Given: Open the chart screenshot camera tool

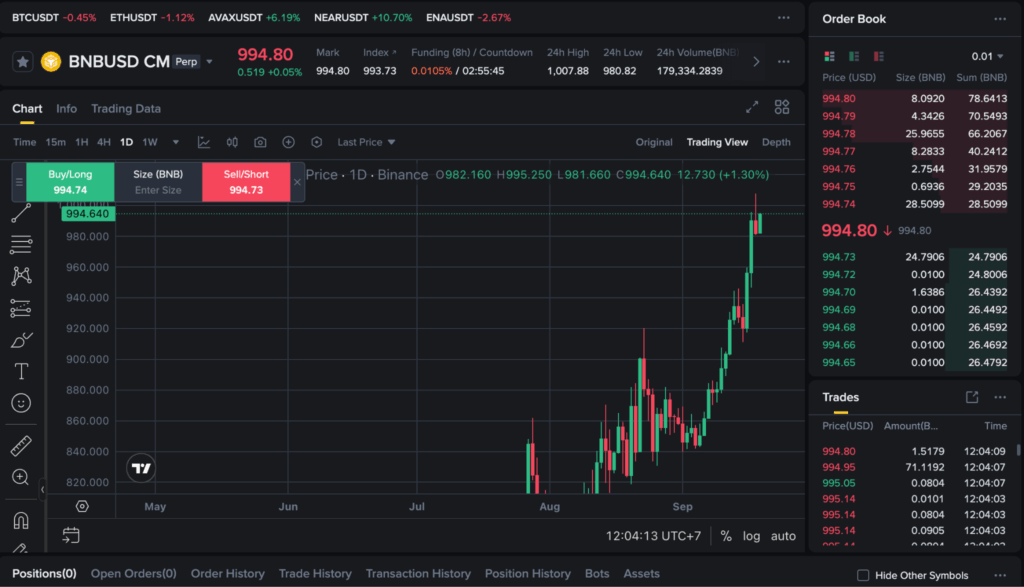Looking at the screenshot, I should pyautogui.click(x=260, y=142).
